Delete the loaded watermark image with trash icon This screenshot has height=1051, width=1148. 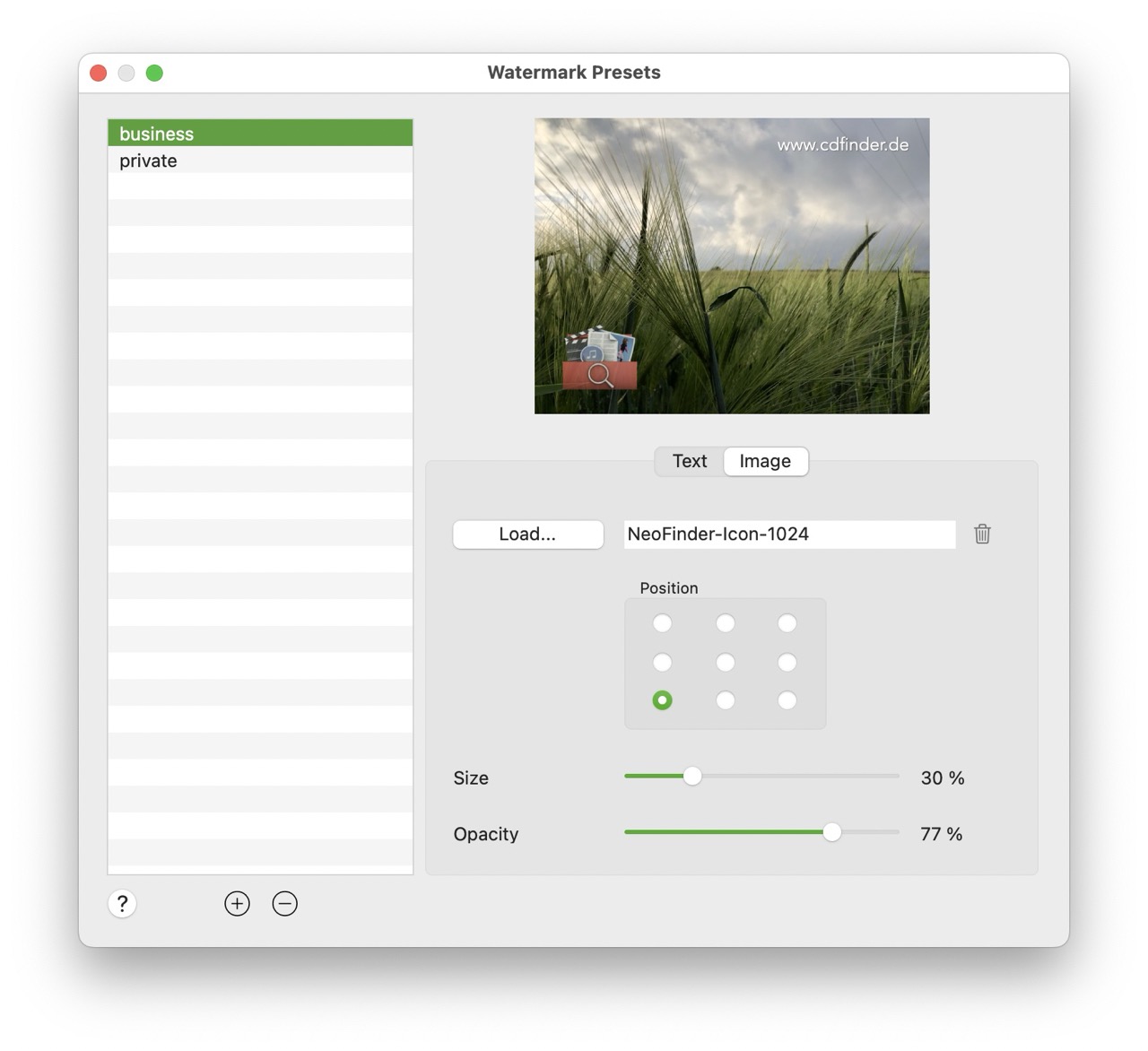click(982, 534)
